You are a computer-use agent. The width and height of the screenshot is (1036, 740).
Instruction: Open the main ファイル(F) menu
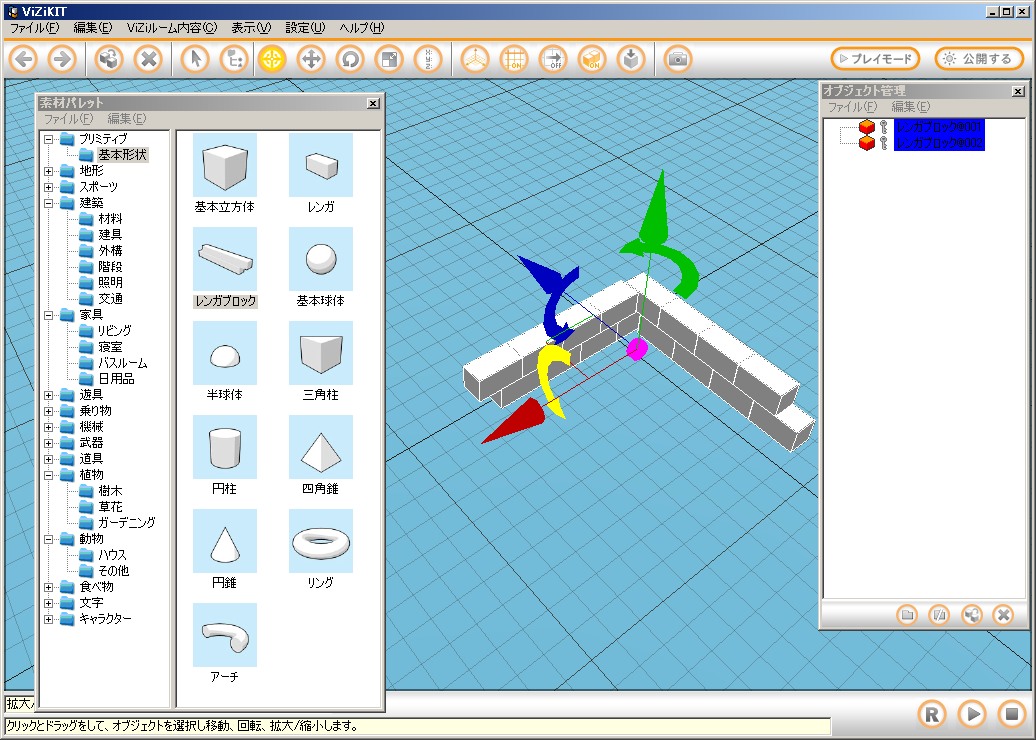[34, 28]
